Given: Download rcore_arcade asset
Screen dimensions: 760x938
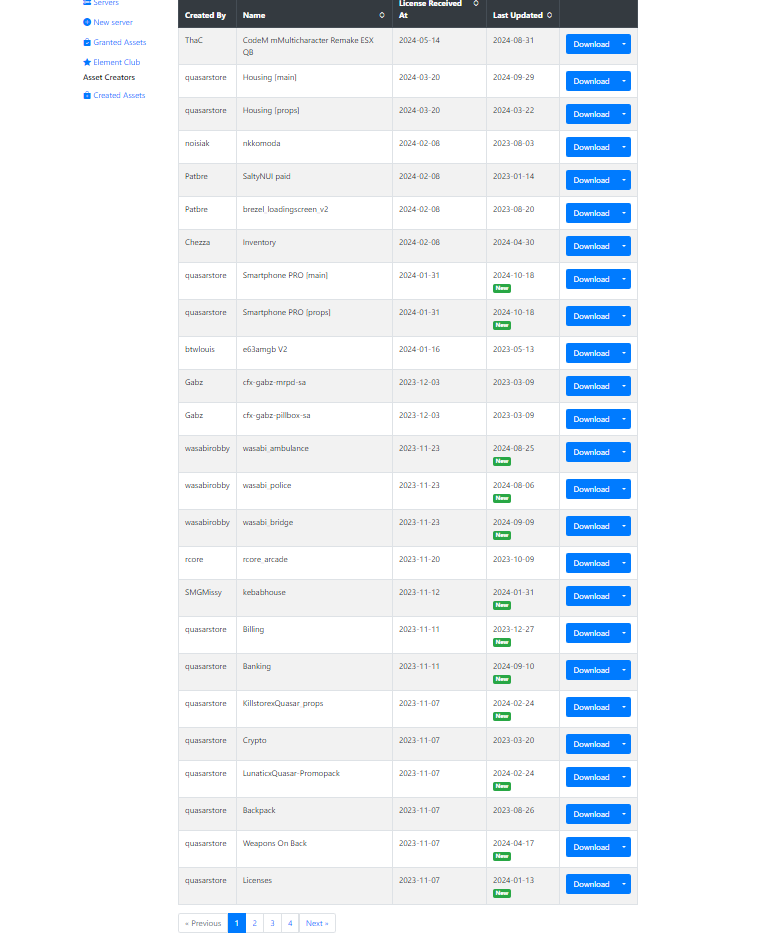Looking at the screenshot, I should (591, 564).
